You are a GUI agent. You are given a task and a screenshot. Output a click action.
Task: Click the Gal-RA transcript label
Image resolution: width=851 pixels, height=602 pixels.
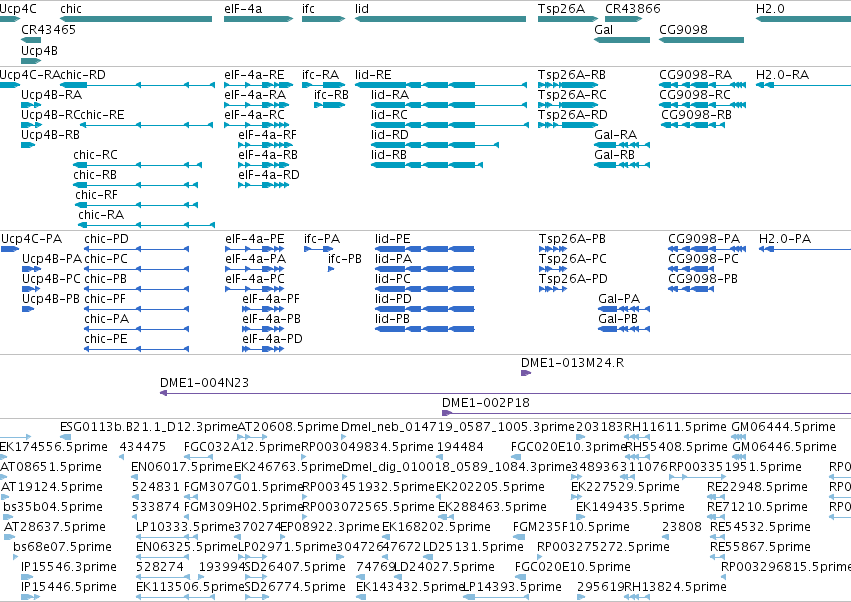tap(616, 135)
